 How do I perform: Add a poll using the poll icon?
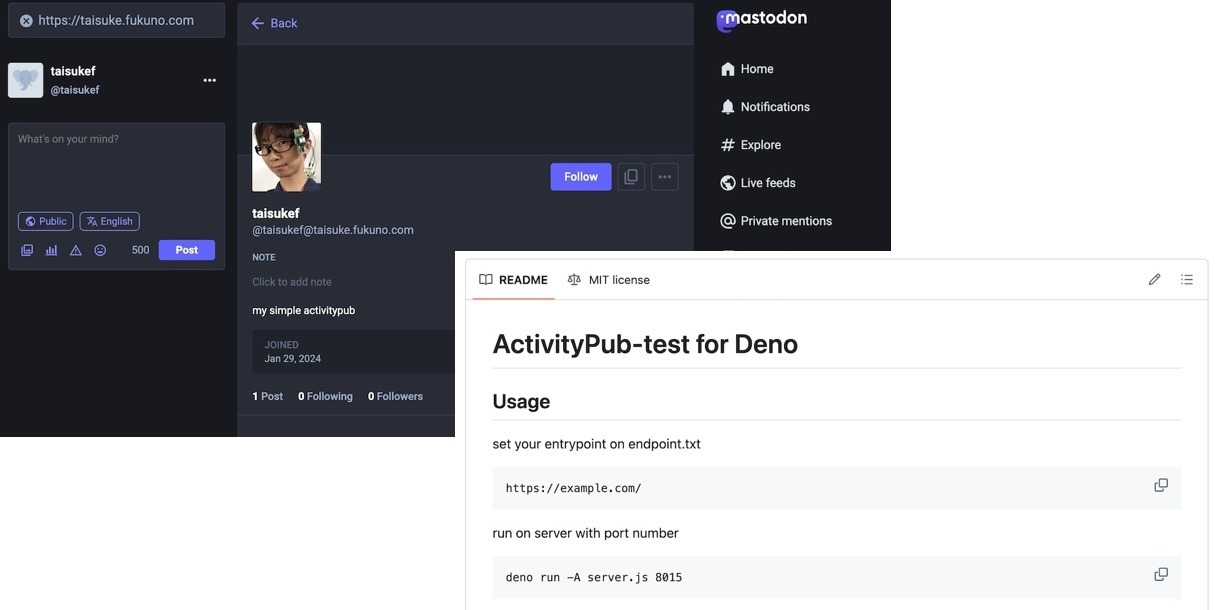[51, 250]
